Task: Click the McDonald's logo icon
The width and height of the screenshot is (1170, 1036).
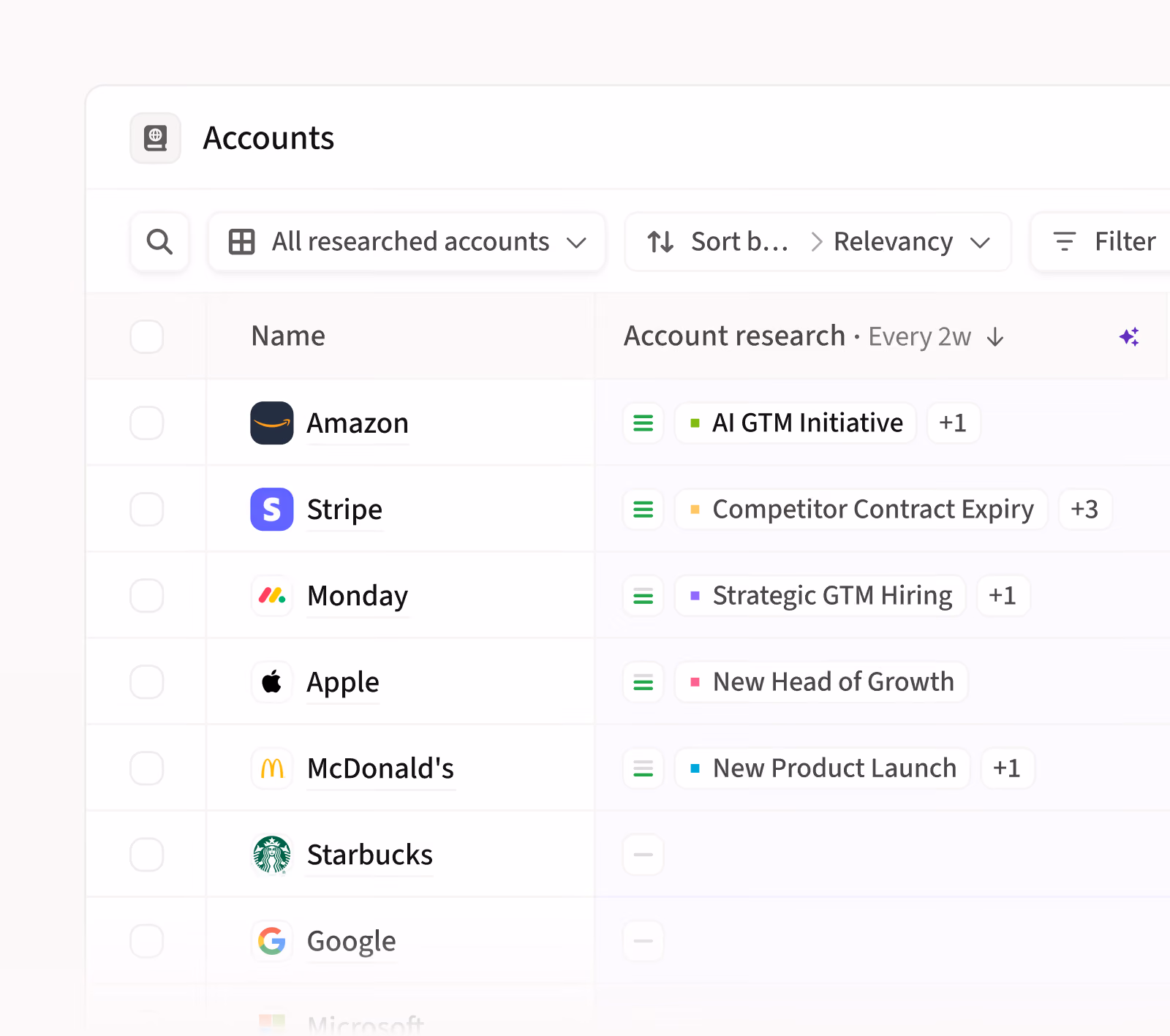Action: 272,768
